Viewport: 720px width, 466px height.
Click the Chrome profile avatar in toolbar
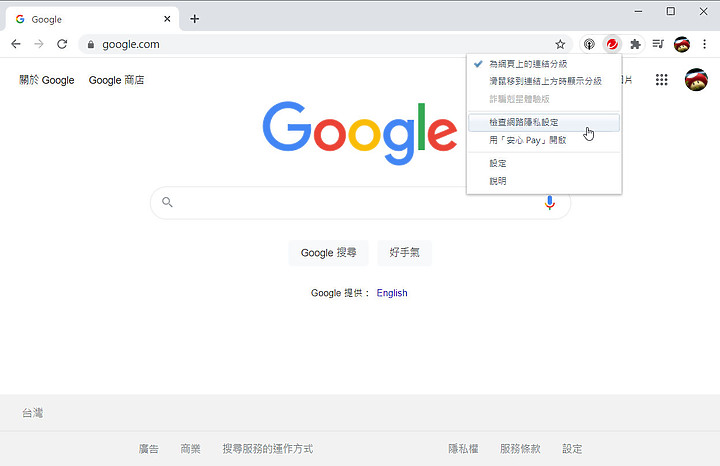click(682, 44)
